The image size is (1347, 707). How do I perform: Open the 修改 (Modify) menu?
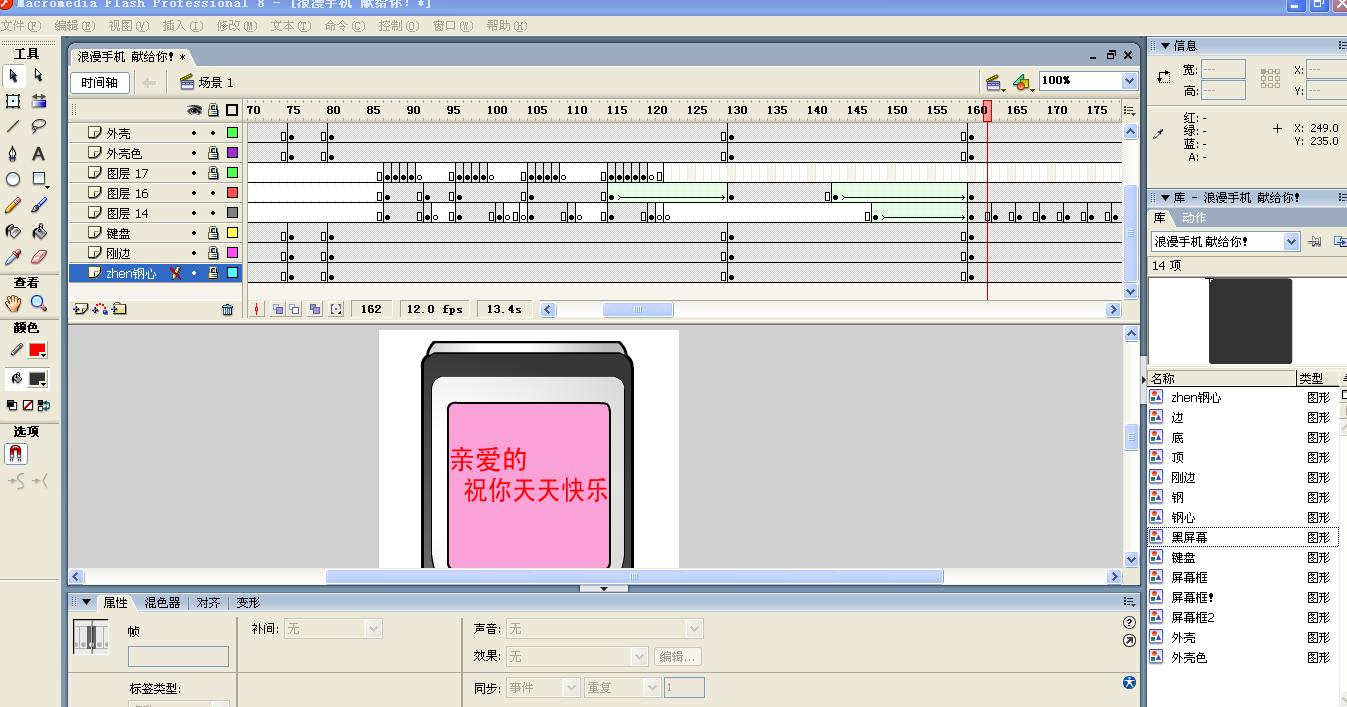click(x=236, y=26)
